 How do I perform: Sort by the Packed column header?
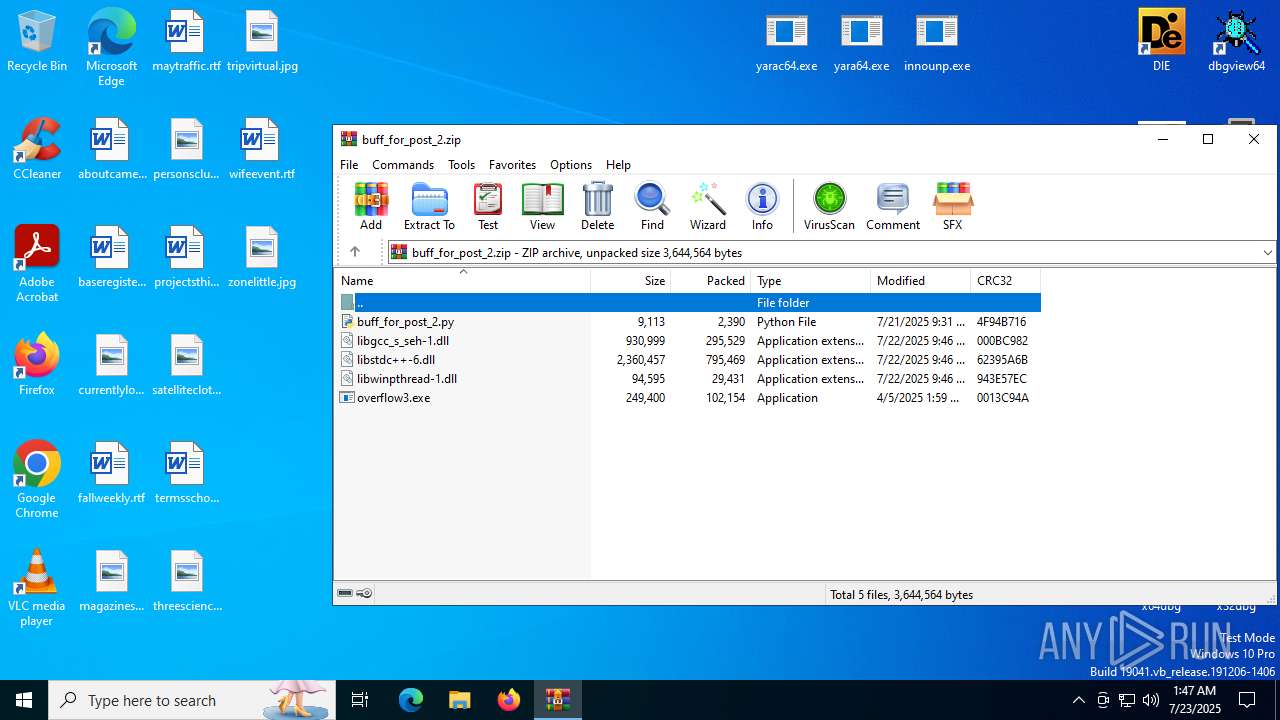tap(710, 281)
